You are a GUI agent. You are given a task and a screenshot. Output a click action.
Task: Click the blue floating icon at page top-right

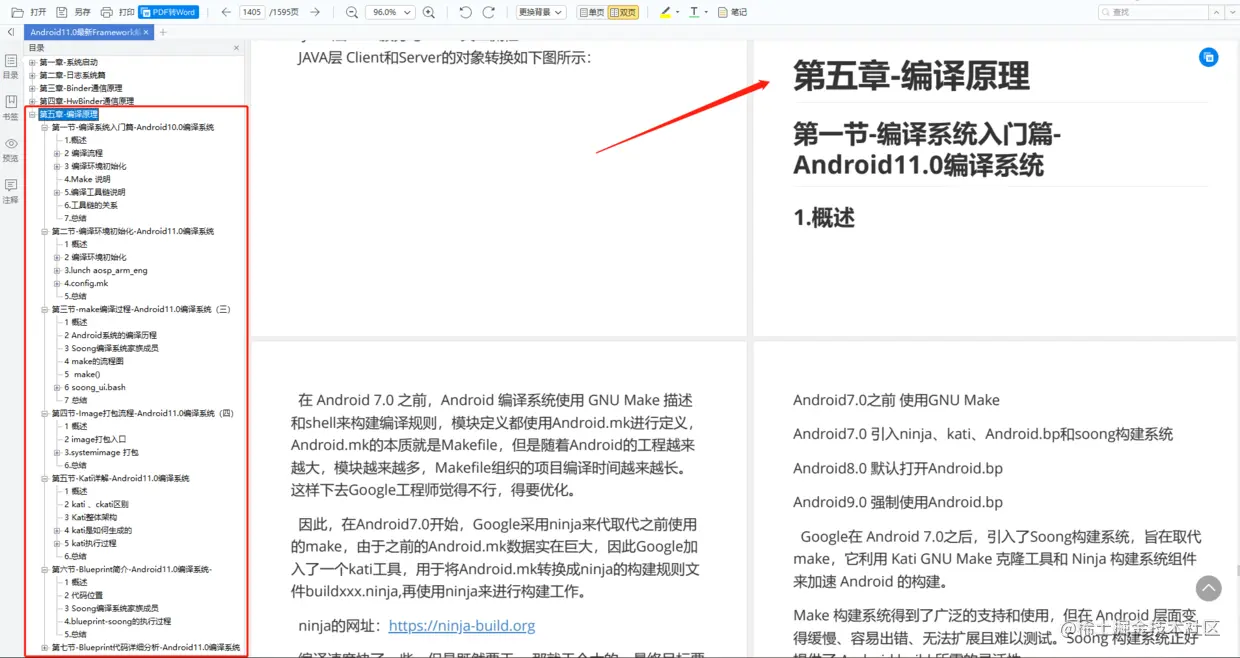(1208, 58)
